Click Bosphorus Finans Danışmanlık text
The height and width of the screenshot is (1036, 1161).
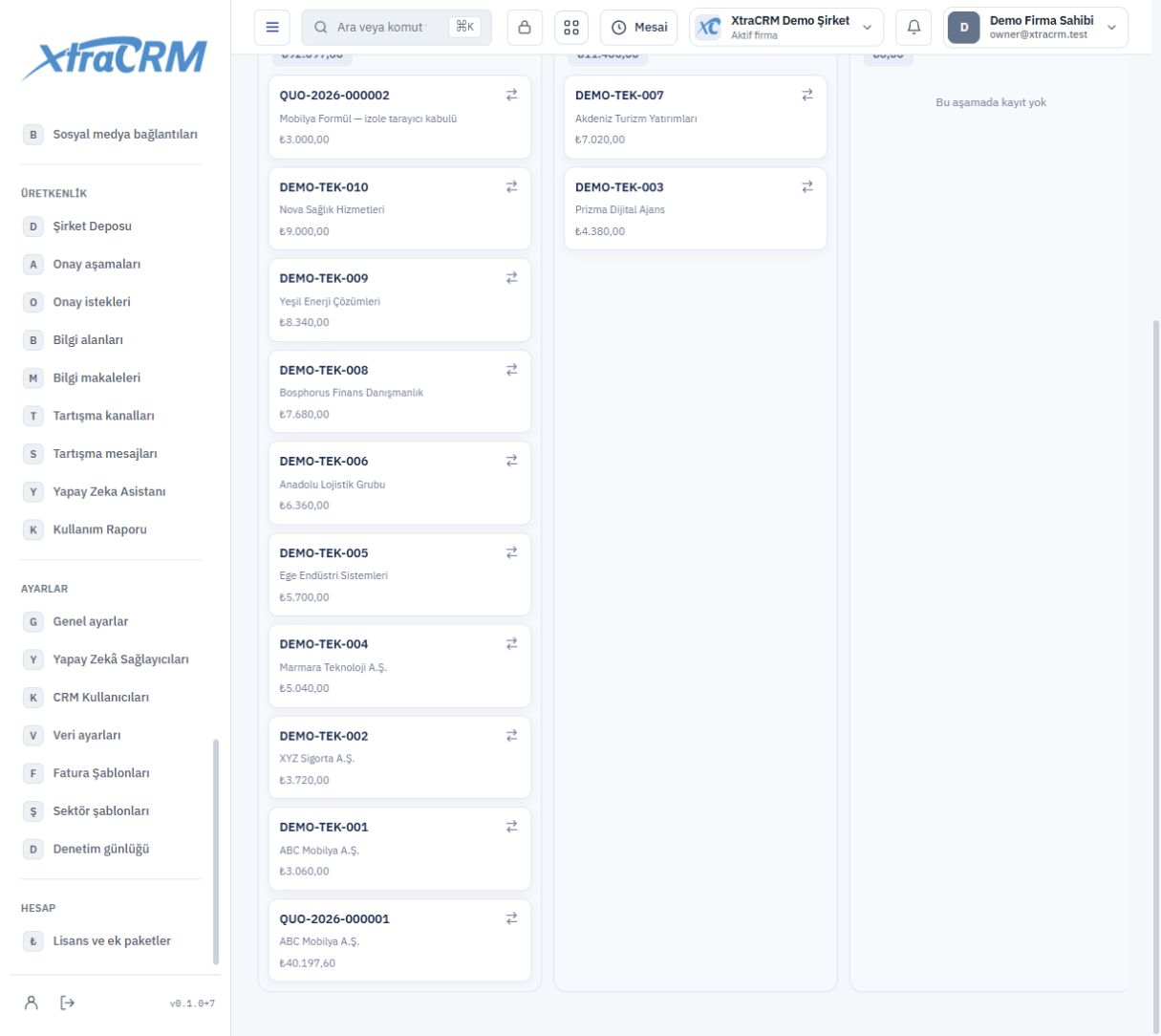(351, 393)
